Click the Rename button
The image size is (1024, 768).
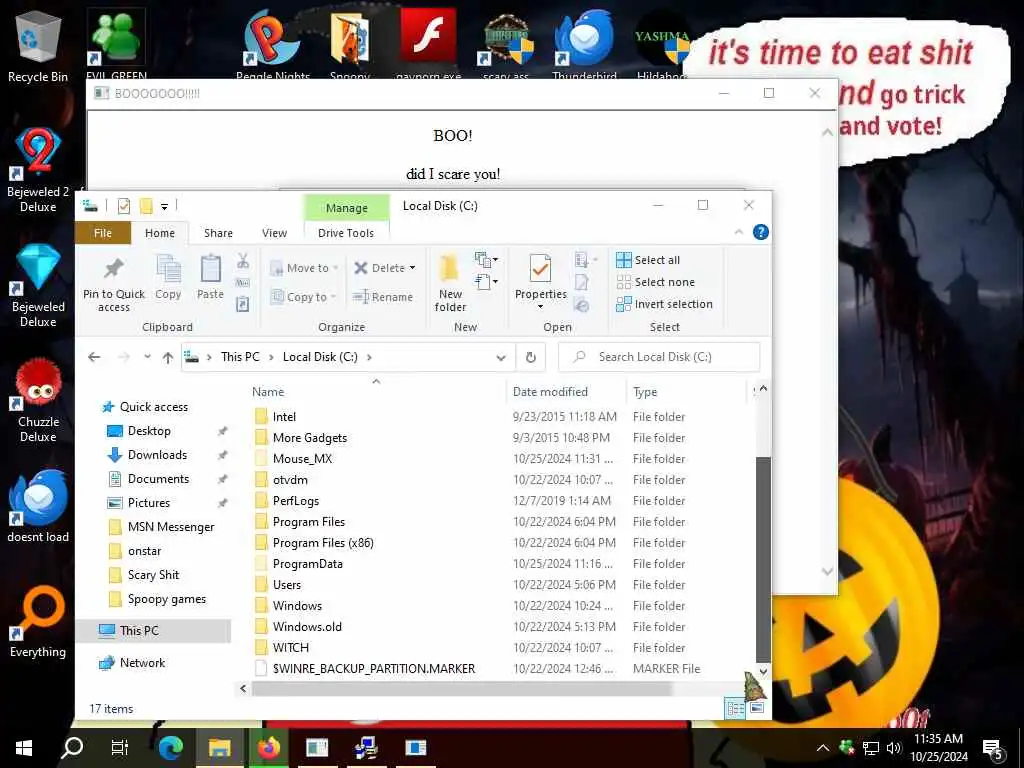point(383,297)
